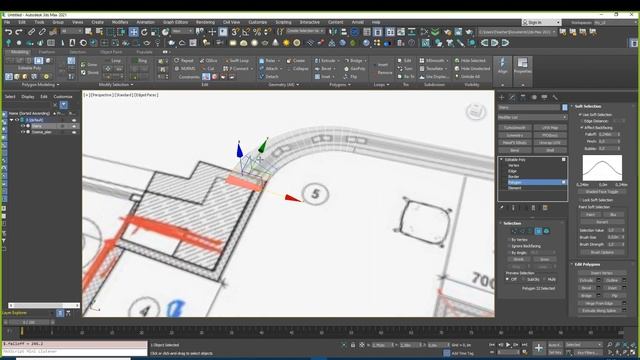This screenshot has width=640, height=360.
Task: Click the Properties icon in ribbon
Action: (522, 63)
